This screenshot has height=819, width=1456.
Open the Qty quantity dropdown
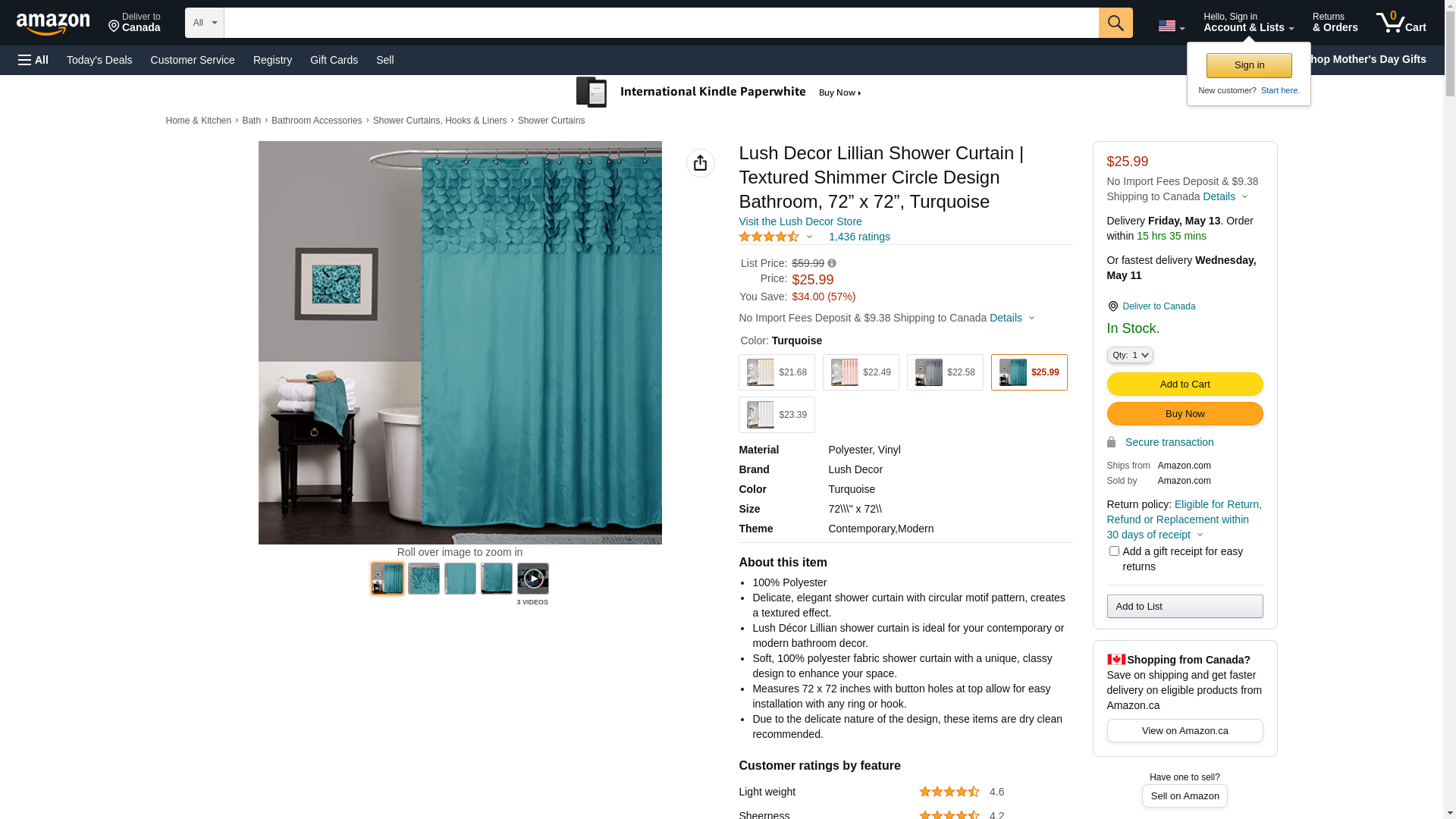point(1129,355)
